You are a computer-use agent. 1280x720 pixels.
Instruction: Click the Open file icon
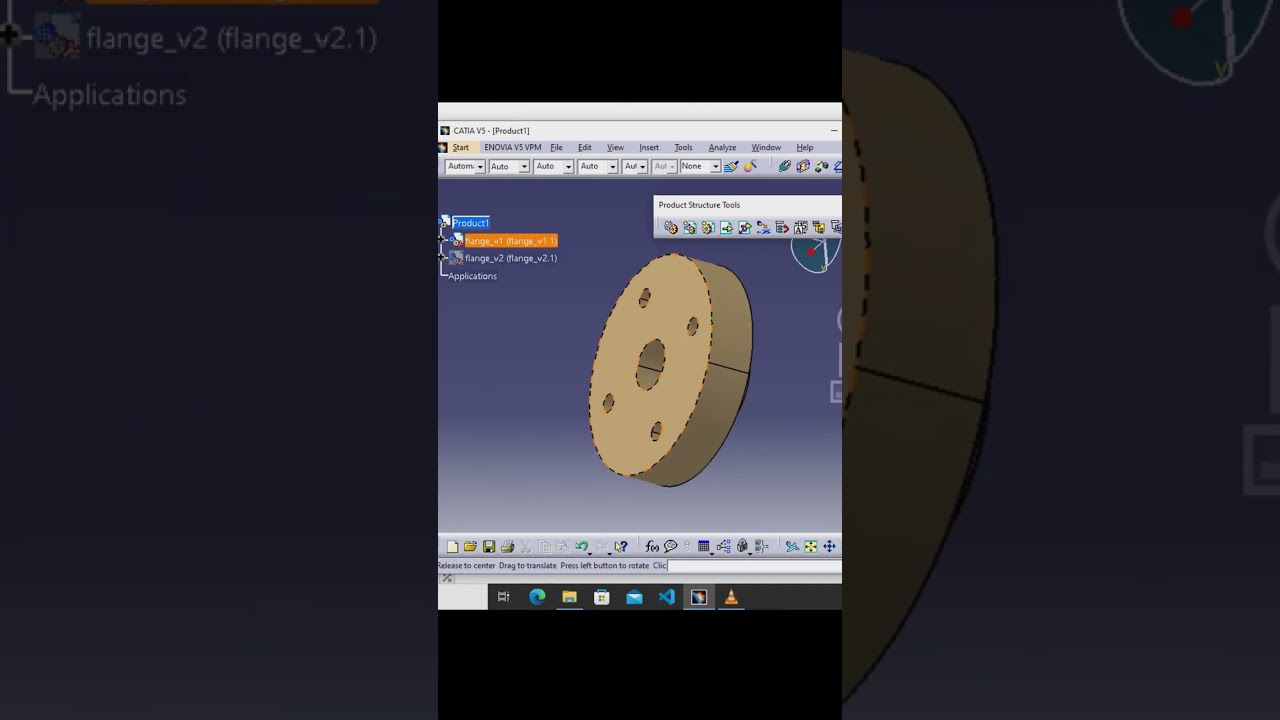(470, 547)
